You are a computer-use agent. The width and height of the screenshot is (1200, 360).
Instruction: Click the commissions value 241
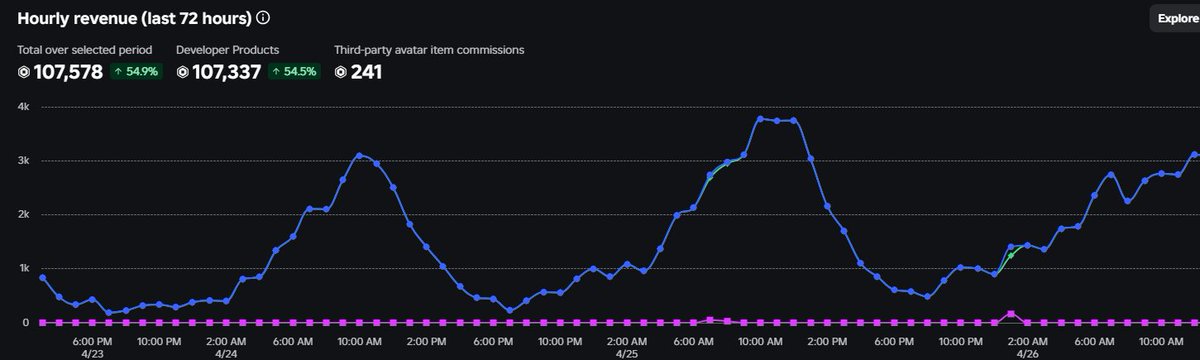tap(366, 72)
